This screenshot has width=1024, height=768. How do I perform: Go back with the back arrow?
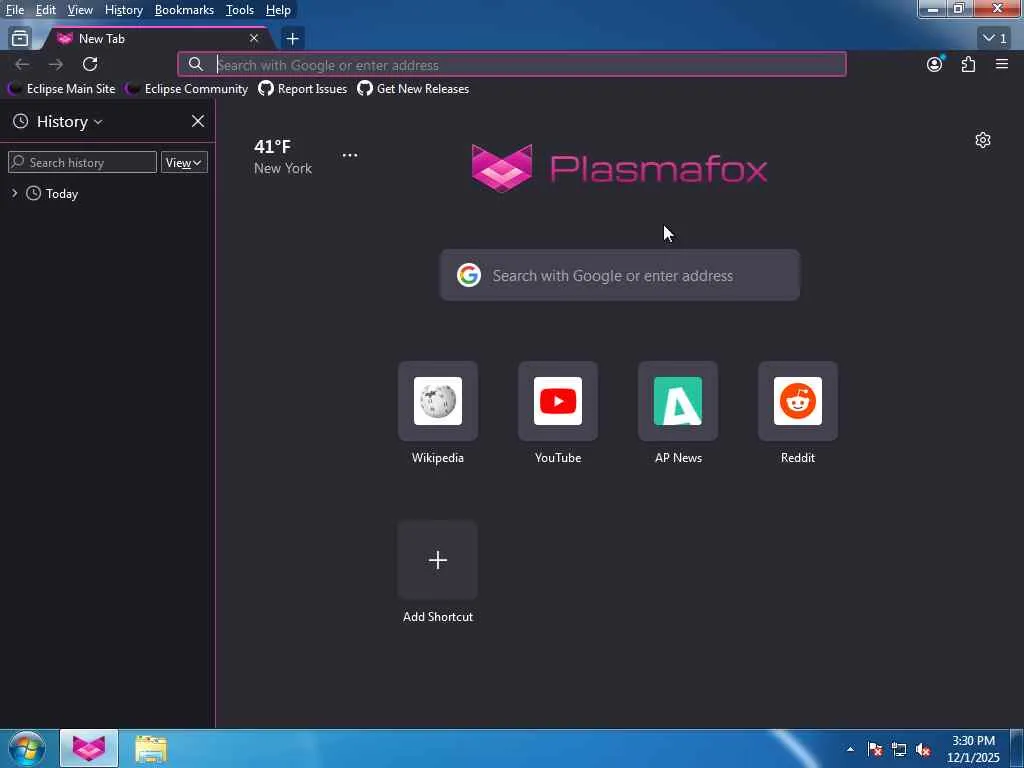pyautogui.click(x=22, y=64)
